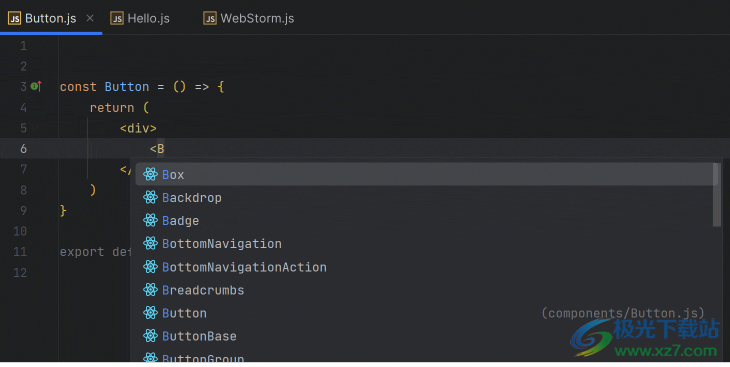Select the Button.js tab
The width and height of the screenshot is (730, 367).
coord(50,18)
